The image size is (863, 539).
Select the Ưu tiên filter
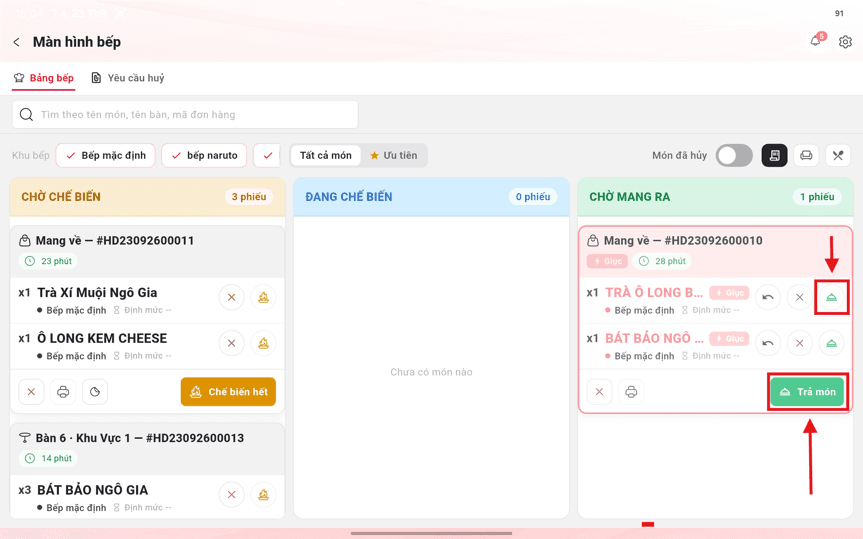[394, 155]
